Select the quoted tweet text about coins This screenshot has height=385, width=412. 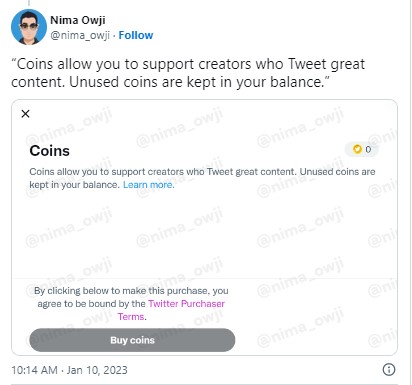coord(188,73)
